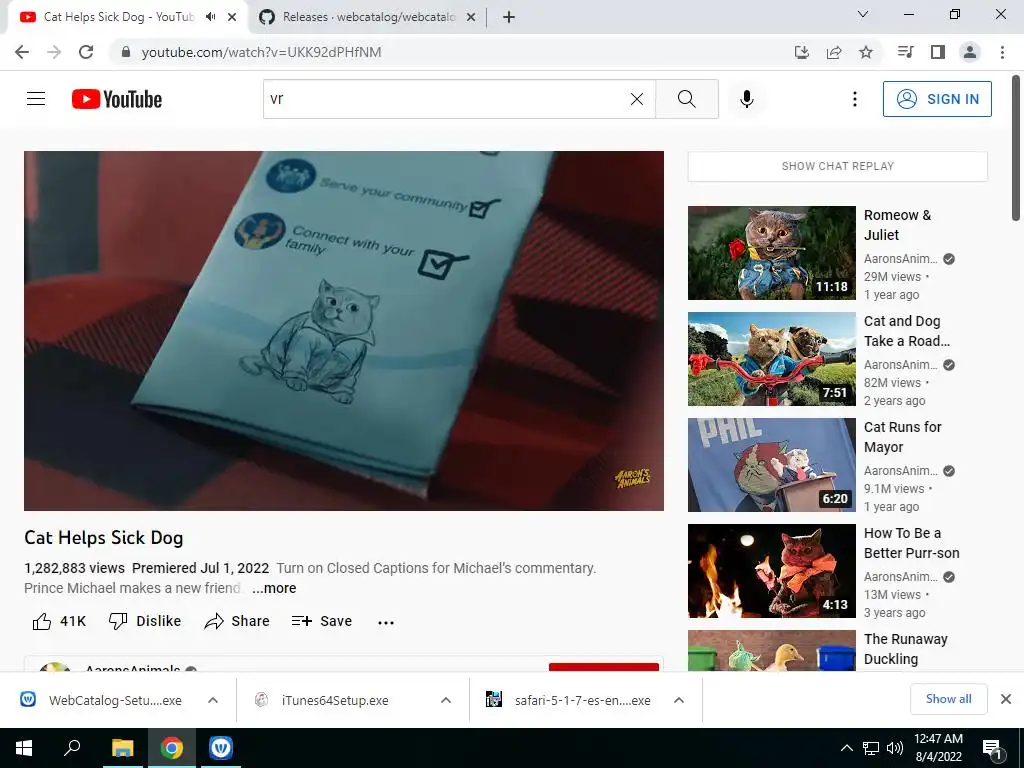Viewport: 1024px width, 768px height.
Task: Open a new browser tab
Action: [509, 17]
